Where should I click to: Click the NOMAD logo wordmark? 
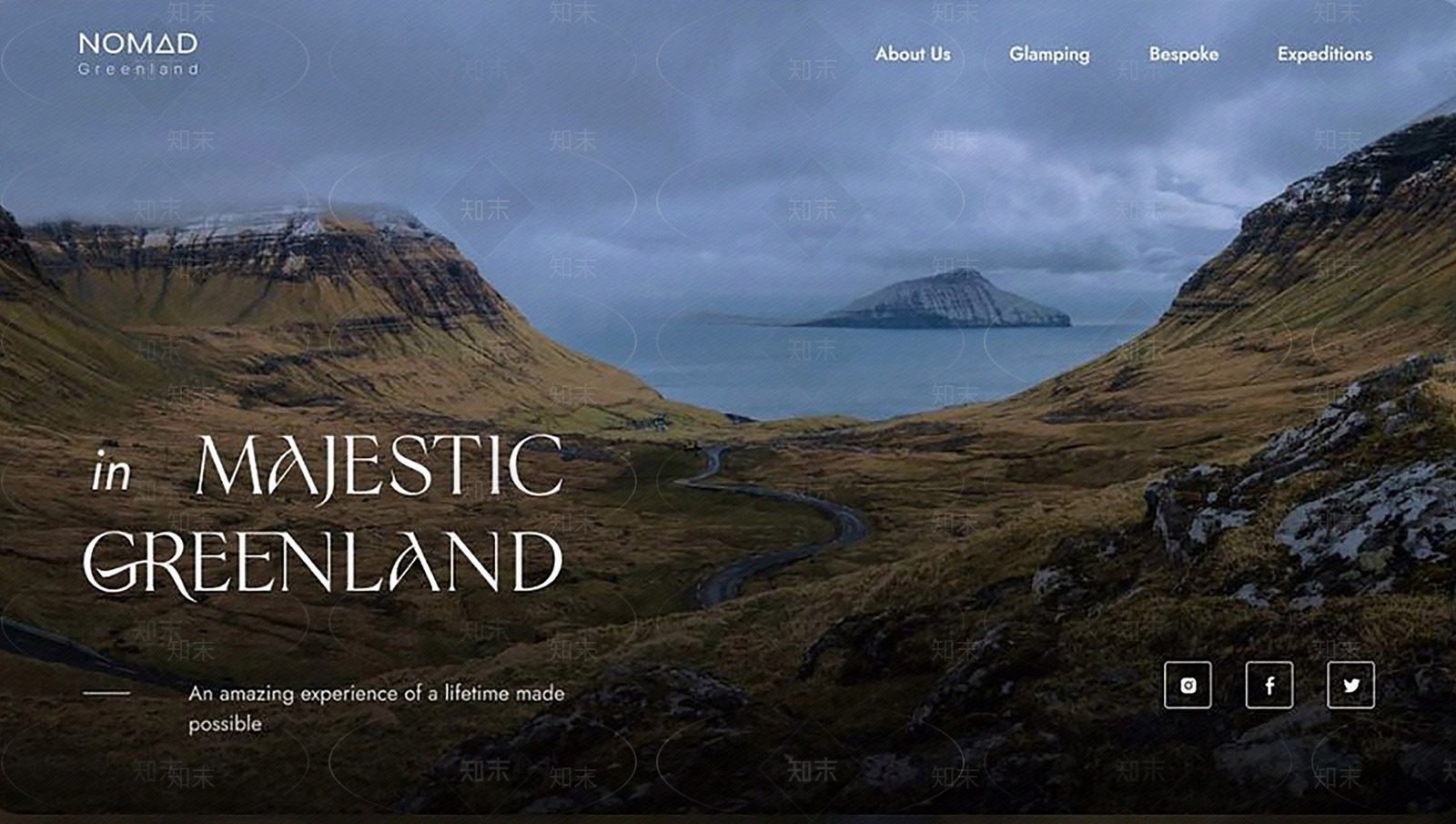pos(137,43)
